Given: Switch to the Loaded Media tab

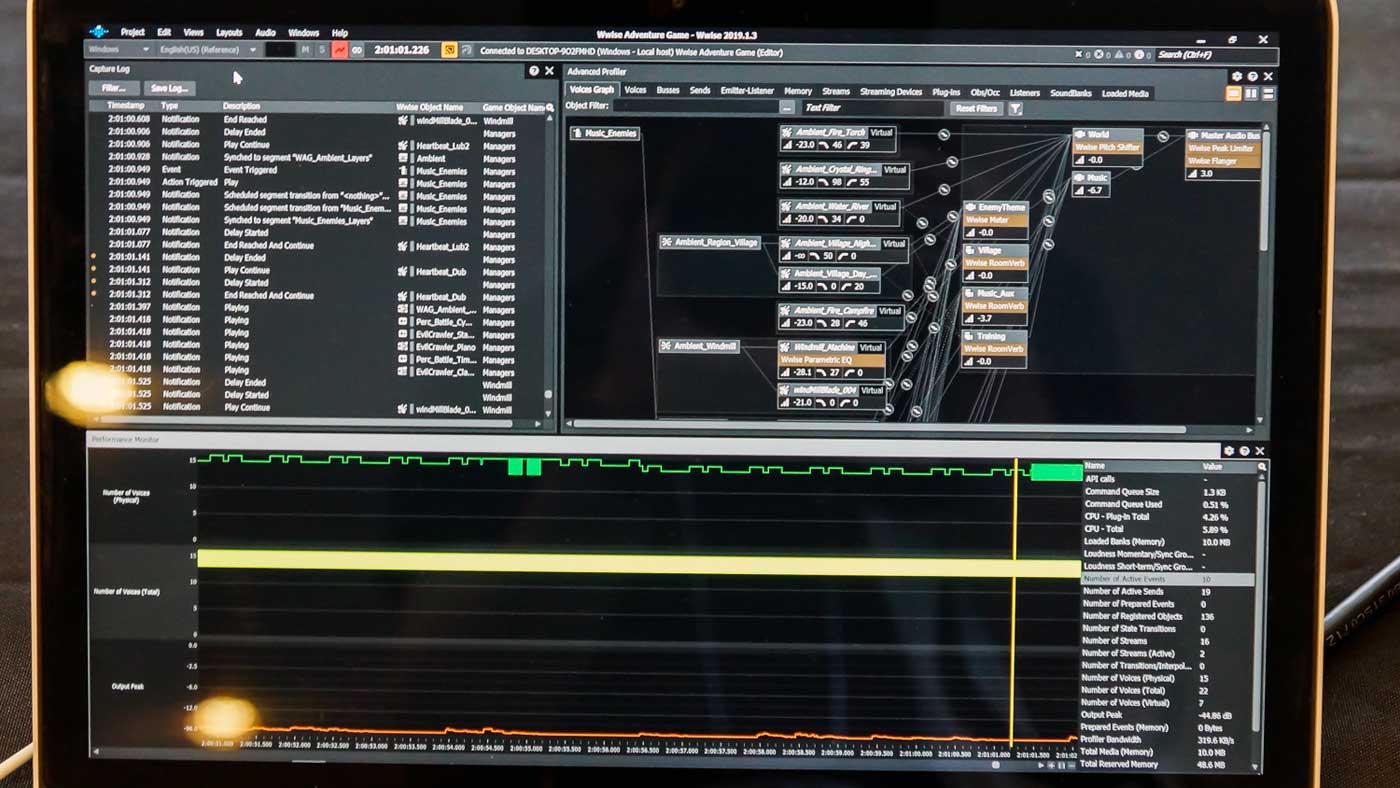Looking at the screenshot, I should (1125, 93).
